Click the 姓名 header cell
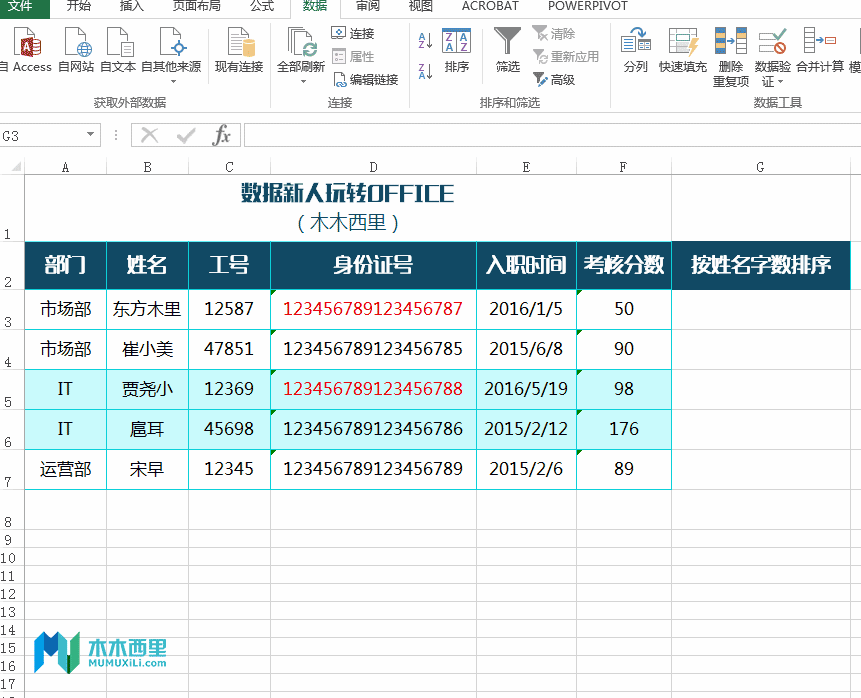 pos(147,265)
